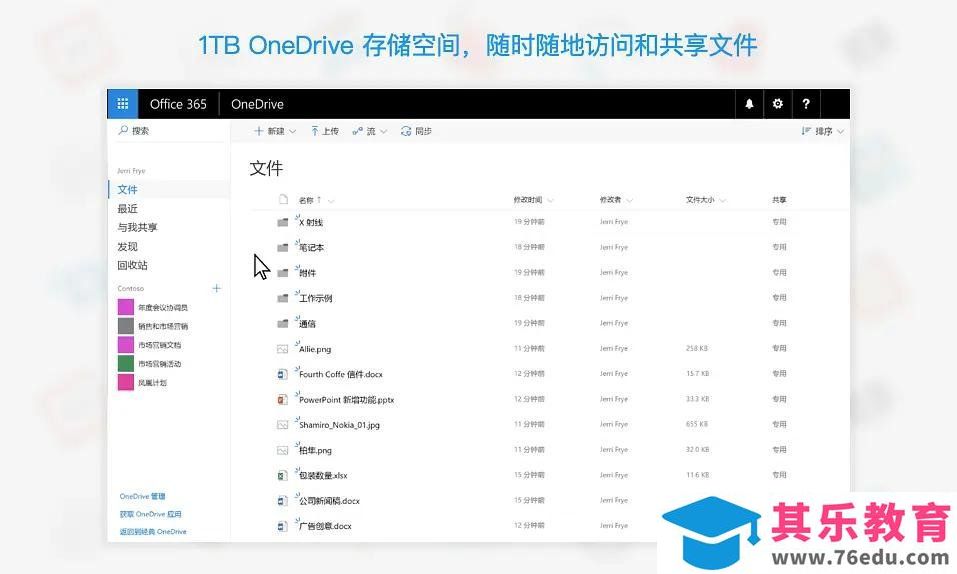
Task: Click the OneDrive title in header
Action: (257, 104)
